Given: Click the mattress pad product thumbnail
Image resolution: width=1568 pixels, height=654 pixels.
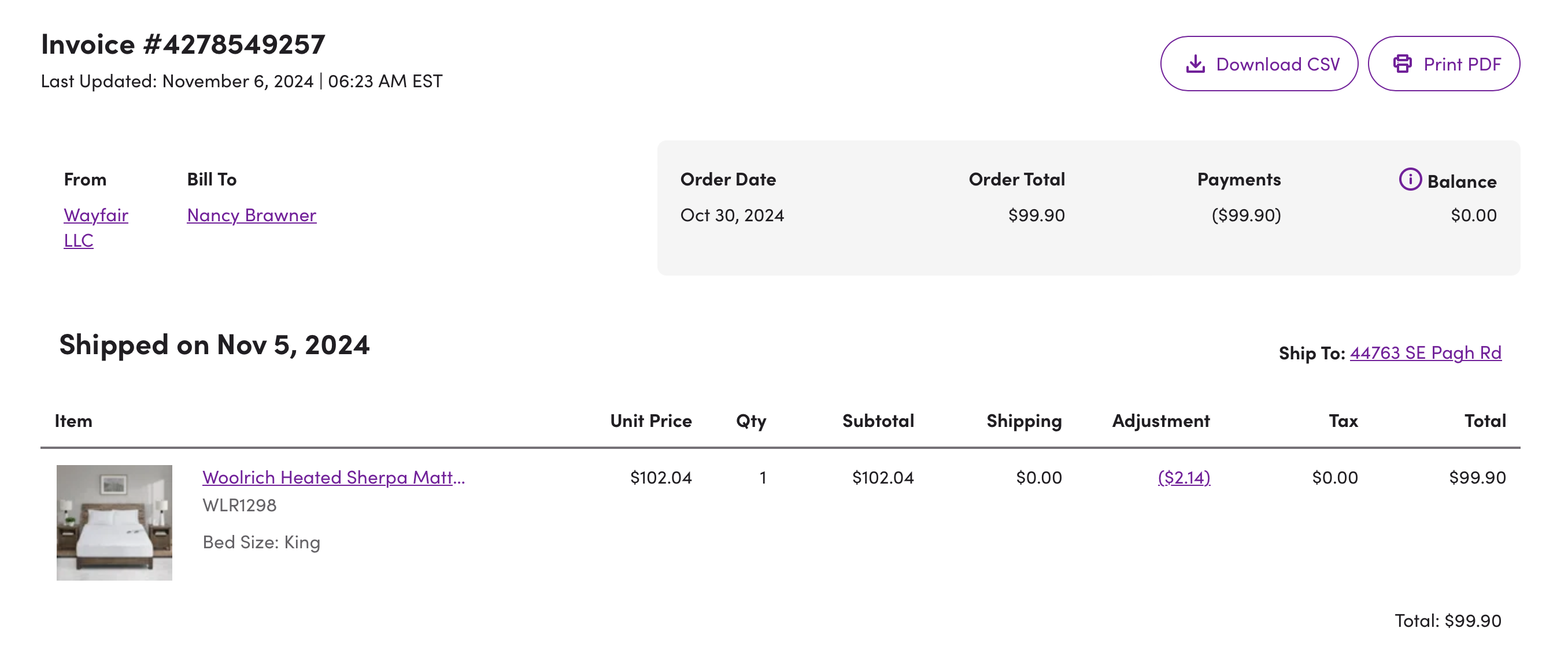Looking at the screenshot, I should click(x=114, y=523).
